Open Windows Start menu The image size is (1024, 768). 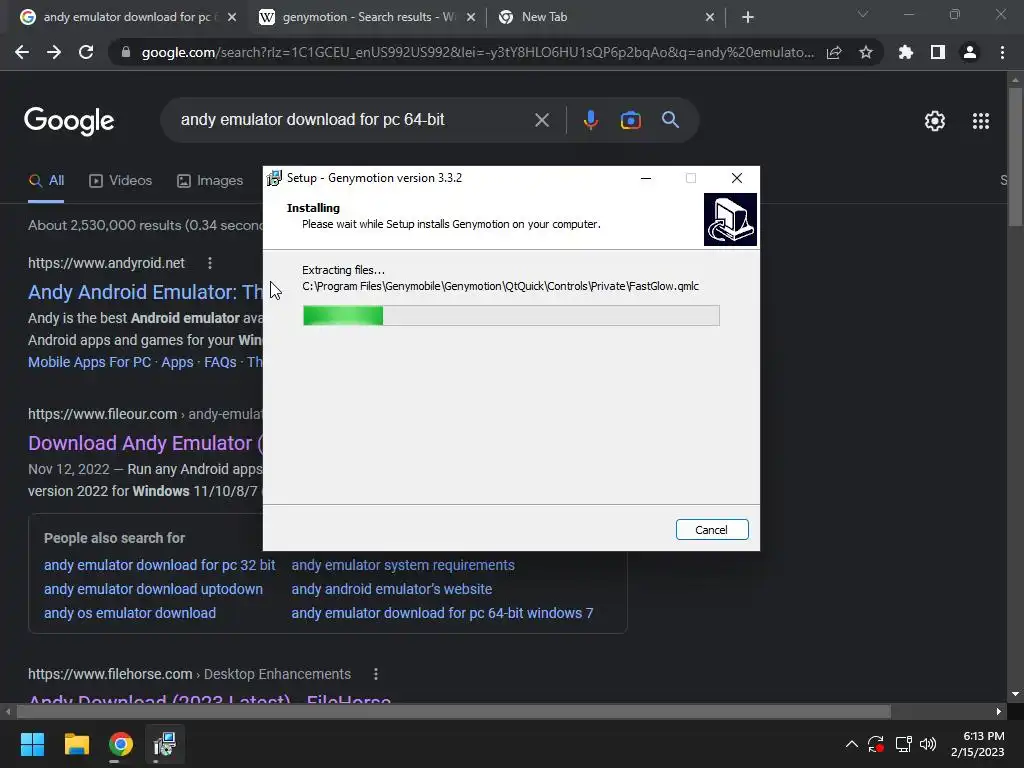click(x=32, y=744)
